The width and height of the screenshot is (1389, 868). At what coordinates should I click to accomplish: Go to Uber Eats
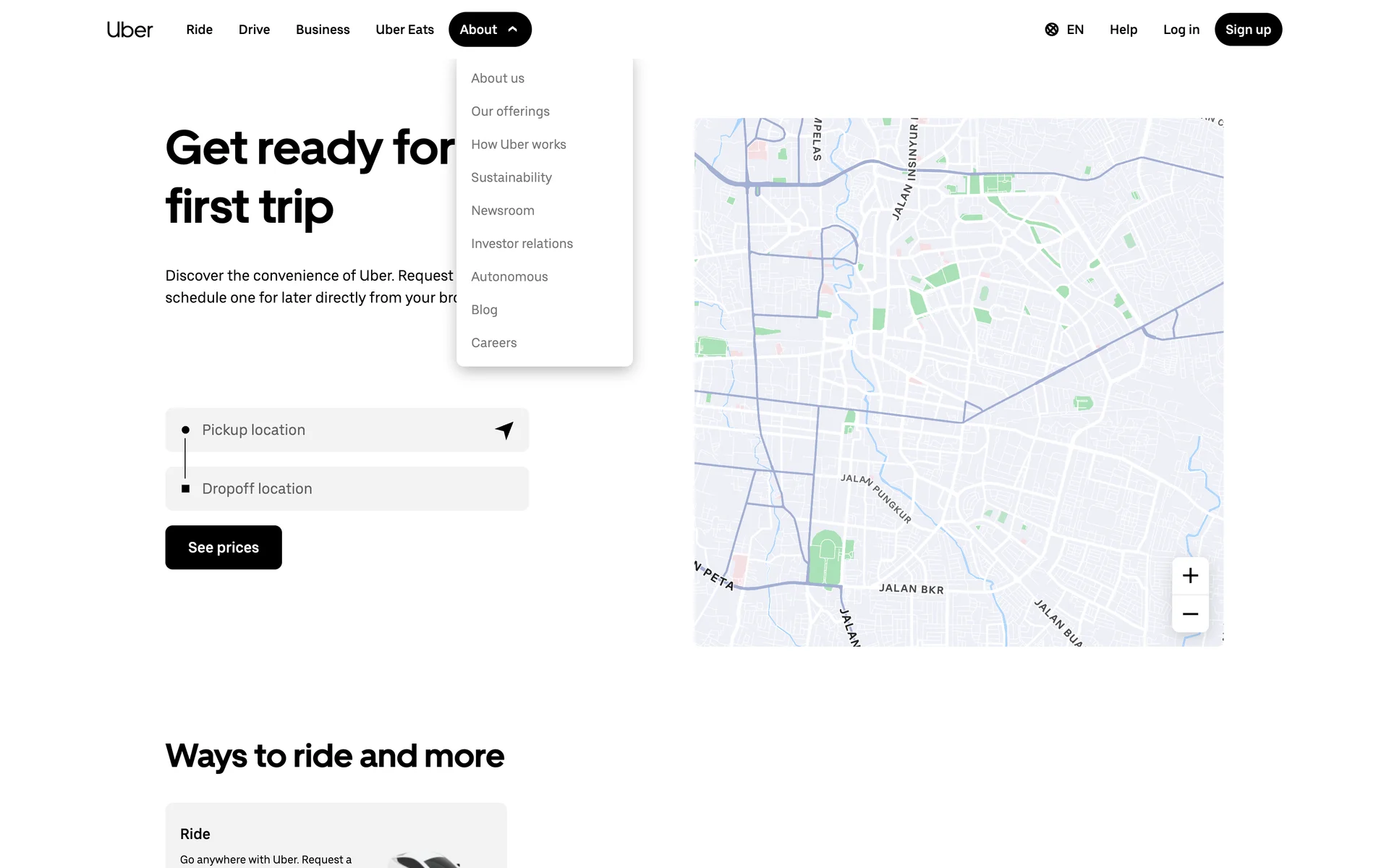click(404, 30)
